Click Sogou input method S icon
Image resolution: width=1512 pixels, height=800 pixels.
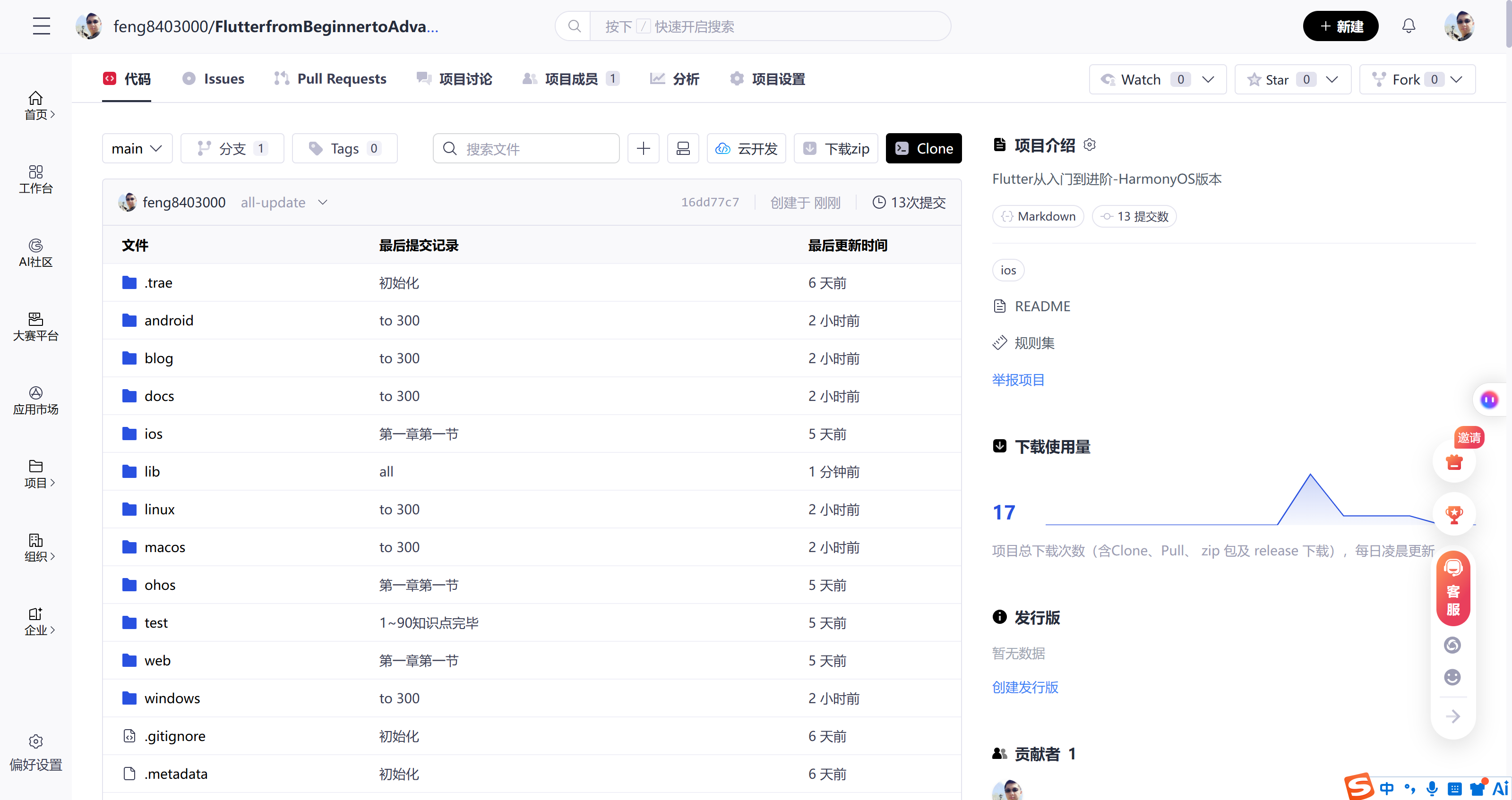pyautogui.click(x=1359, y=786)
